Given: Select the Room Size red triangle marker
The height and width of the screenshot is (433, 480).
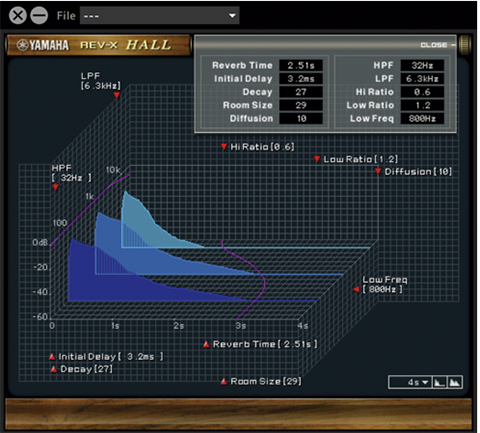Looking at the screenshot, I should [x=224, y=381].
